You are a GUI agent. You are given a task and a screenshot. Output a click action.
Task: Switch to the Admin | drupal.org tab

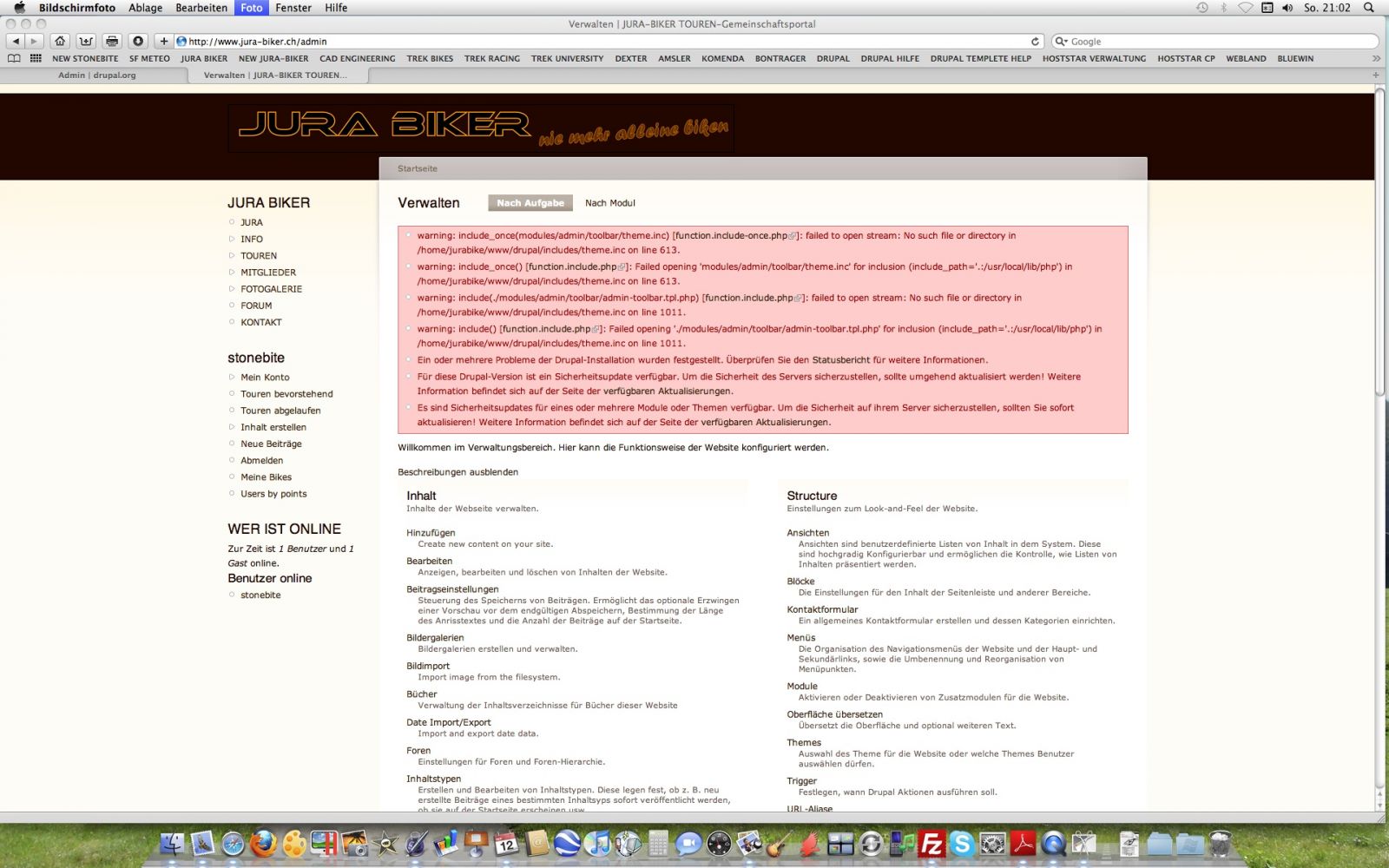tap(97, 76)
